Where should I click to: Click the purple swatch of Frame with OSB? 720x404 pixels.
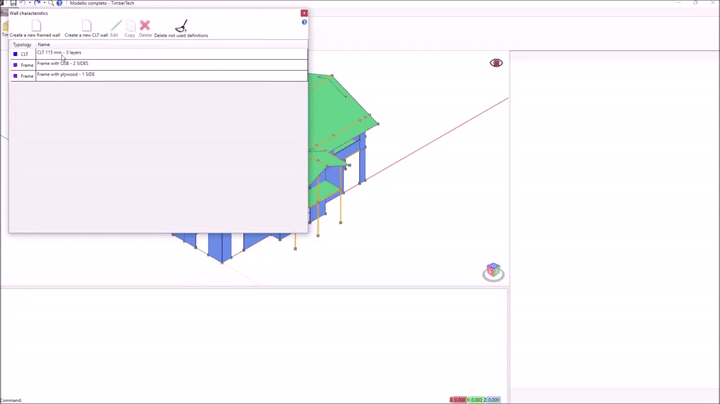tap(15, 65)
